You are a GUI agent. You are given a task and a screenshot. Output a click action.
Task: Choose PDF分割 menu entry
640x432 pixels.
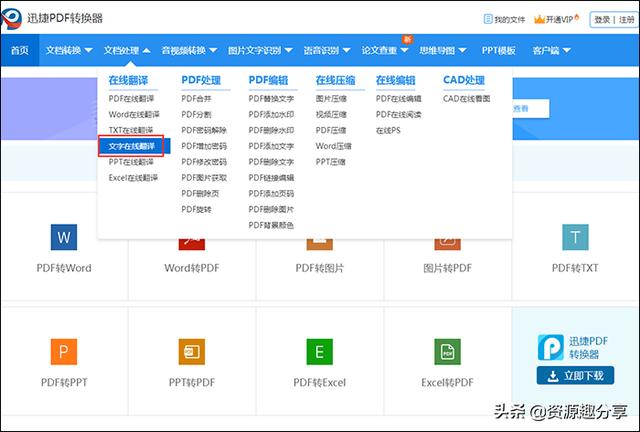(x=196, y=114)
